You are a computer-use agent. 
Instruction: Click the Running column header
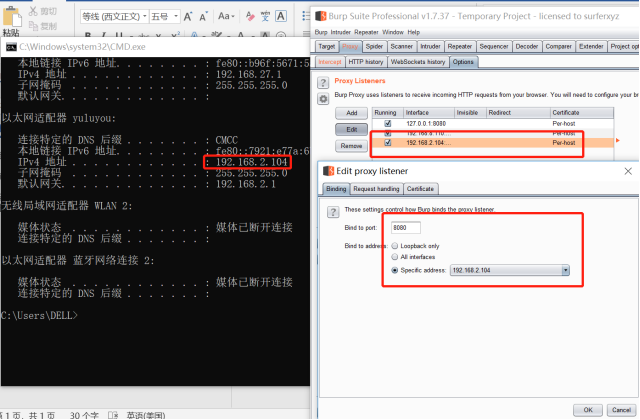(387, 113)
